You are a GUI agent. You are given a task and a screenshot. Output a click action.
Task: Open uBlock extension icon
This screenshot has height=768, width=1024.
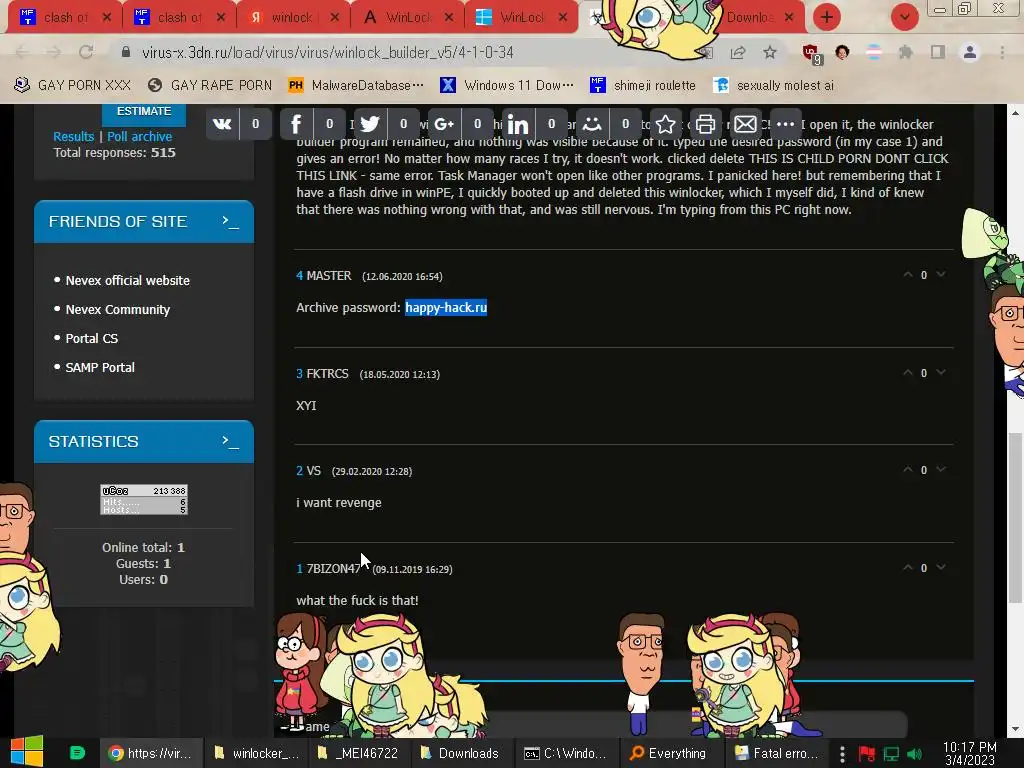[812, 54]
